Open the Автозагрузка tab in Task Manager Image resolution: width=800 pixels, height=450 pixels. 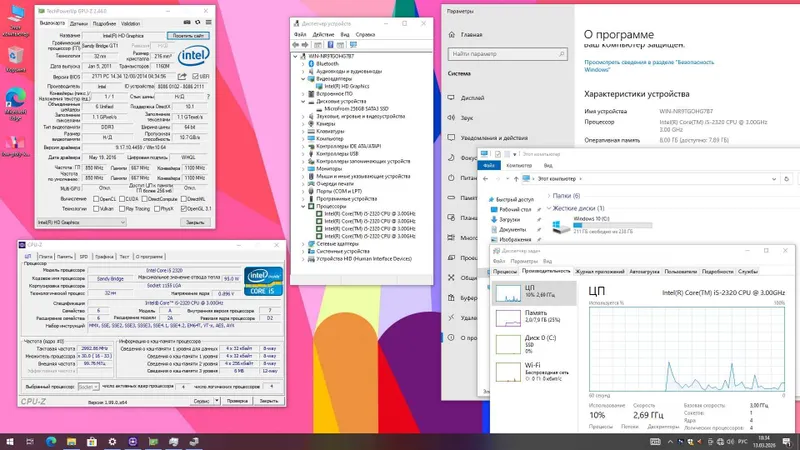click(644, 271)
